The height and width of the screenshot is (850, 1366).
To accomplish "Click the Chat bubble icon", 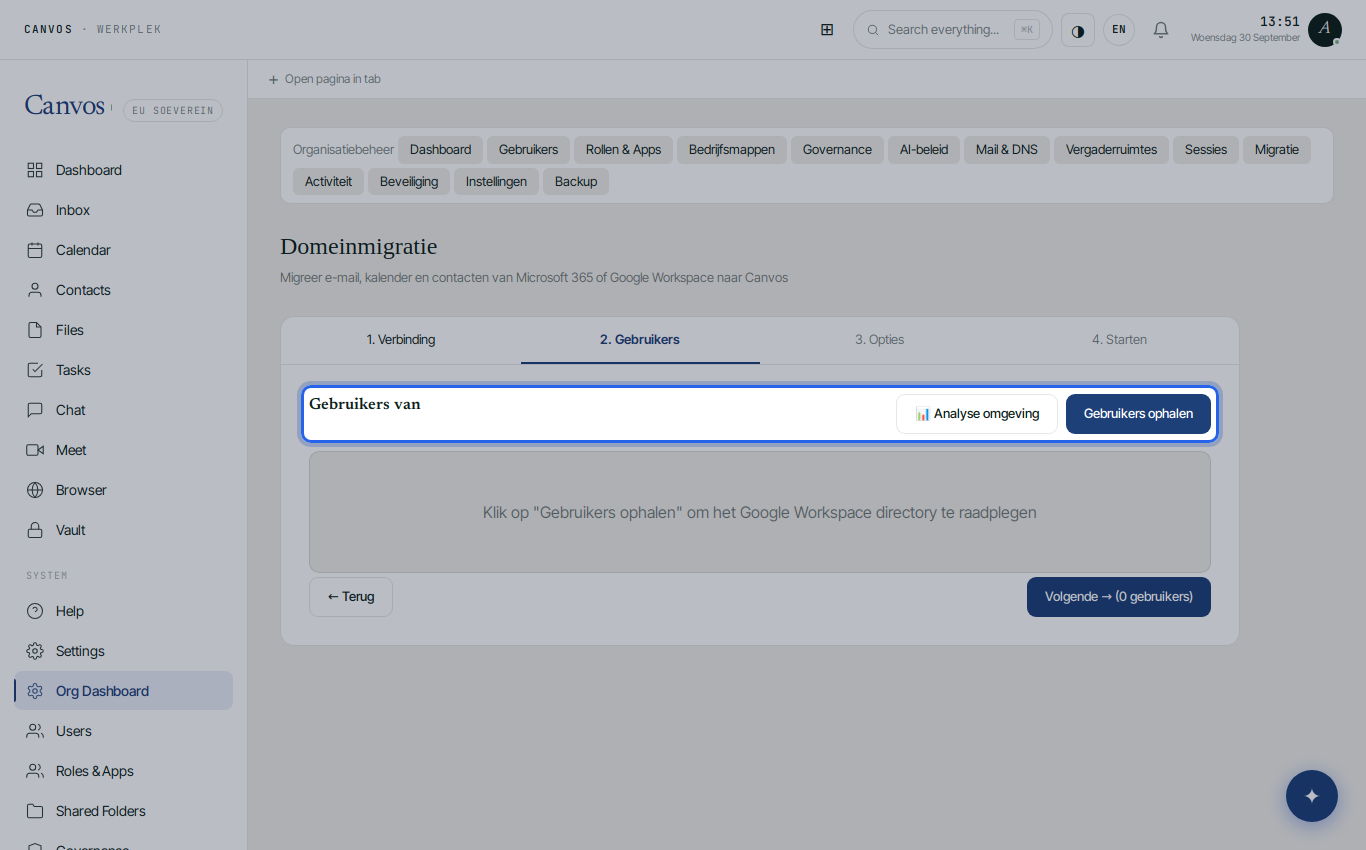I will click(35, 410).
